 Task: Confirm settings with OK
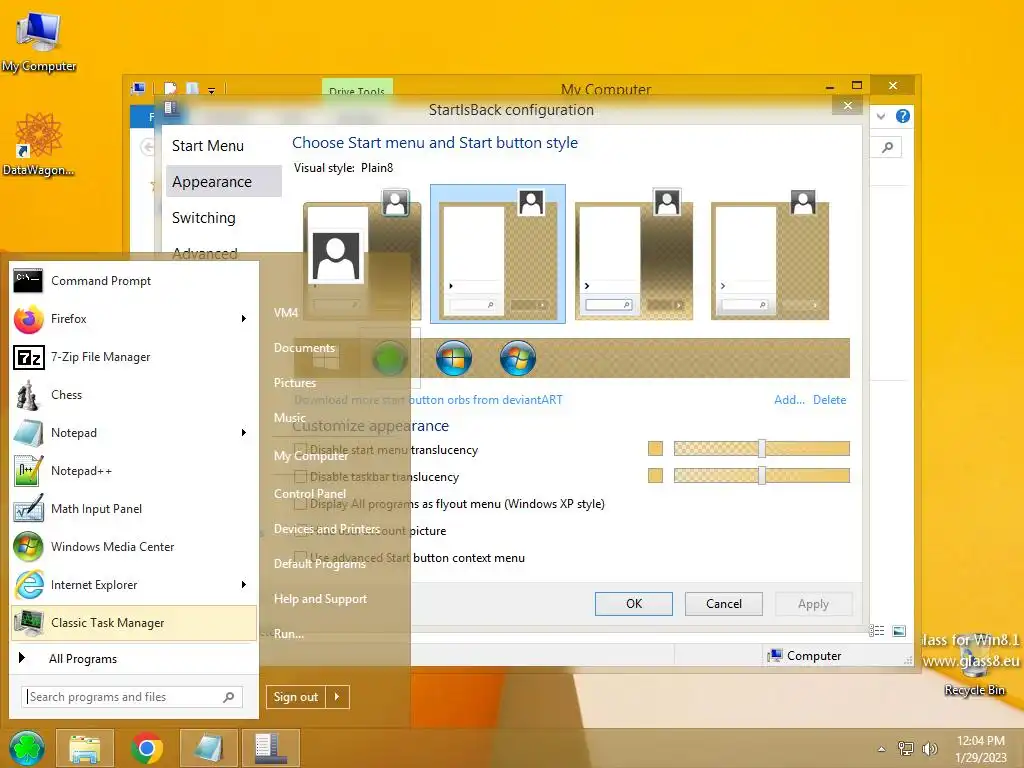click(633, 604)
